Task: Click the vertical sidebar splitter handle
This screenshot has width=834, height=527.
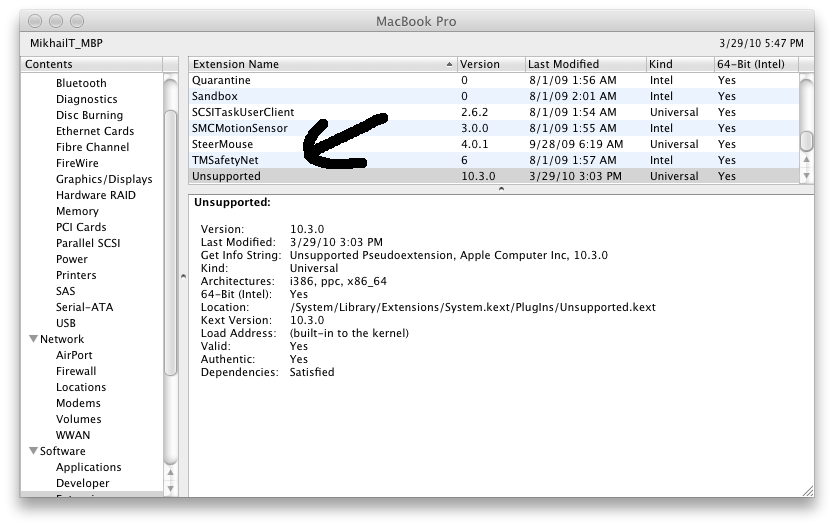Action: [x=183, y=276]
